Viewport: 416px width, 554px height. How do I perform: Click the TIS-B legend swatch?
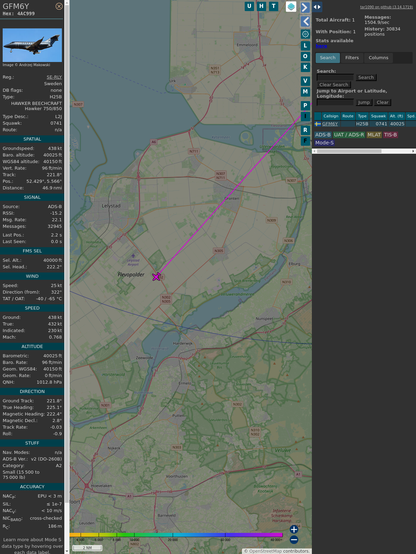pyautogui.click(x=391, y=135)
